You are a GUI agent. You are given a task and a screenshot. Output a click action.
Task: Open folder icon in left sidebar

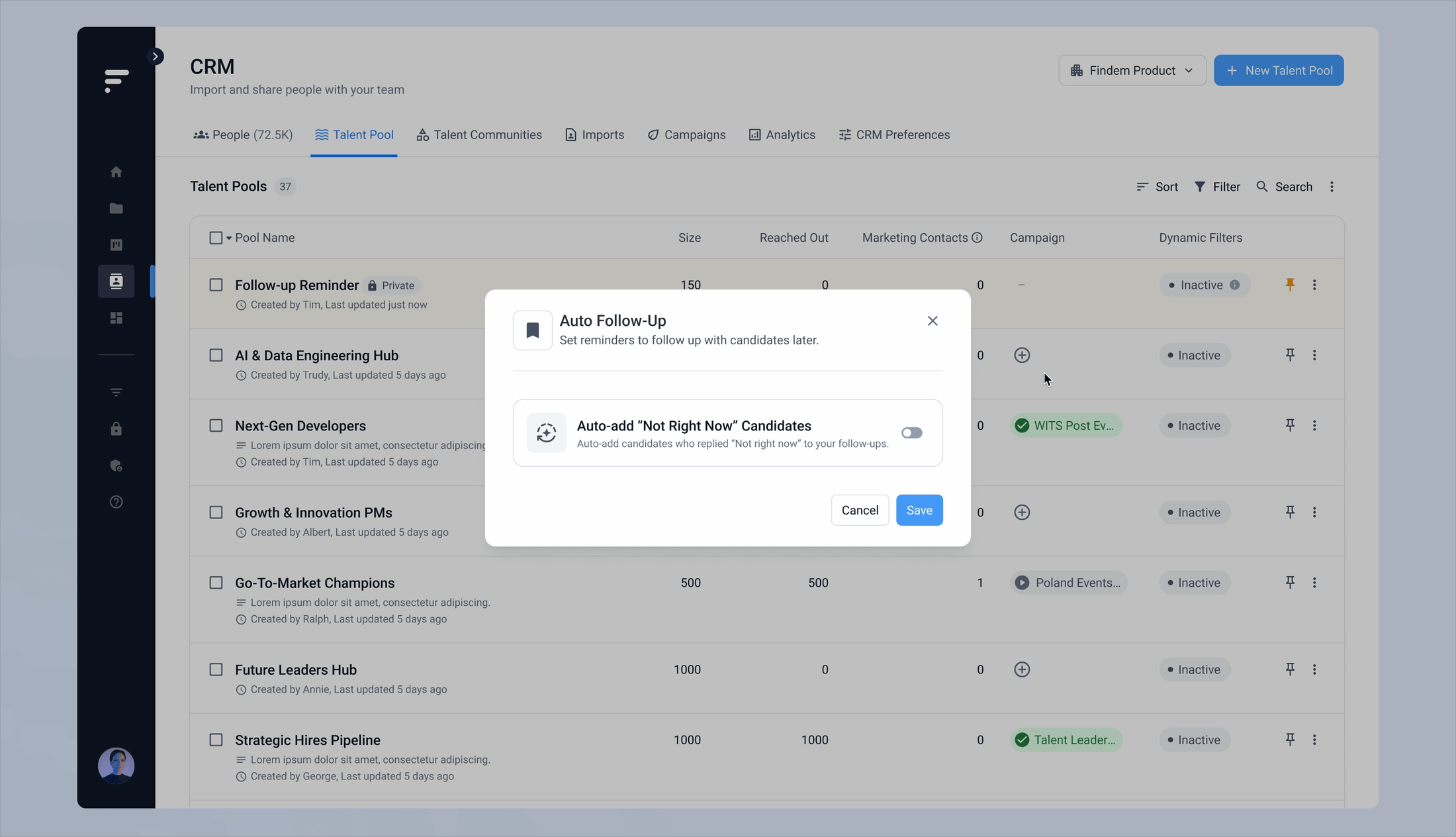116,209
